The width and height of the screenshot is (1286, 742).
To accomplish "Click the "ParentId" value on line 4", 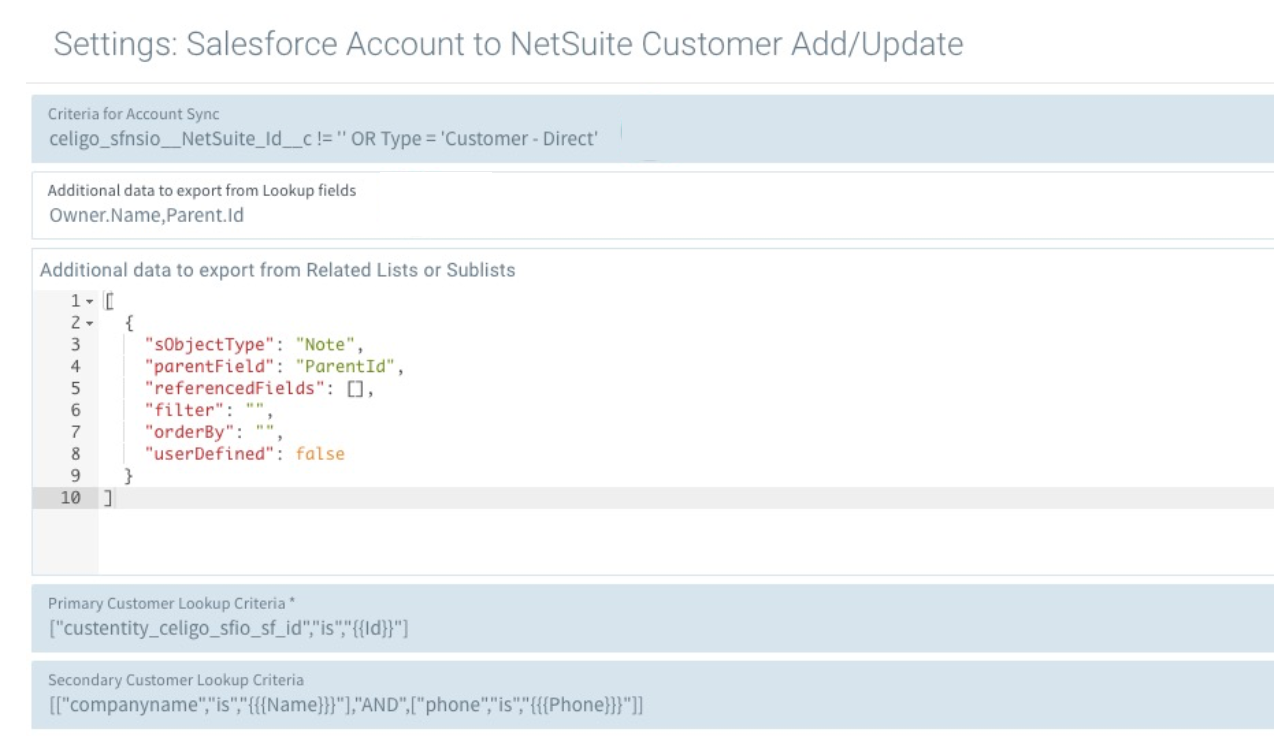I will coord(347,367).
